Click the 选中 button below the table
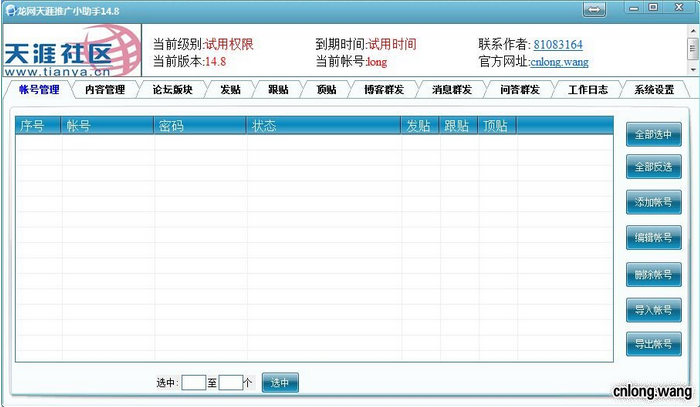 tap(280, 383)
